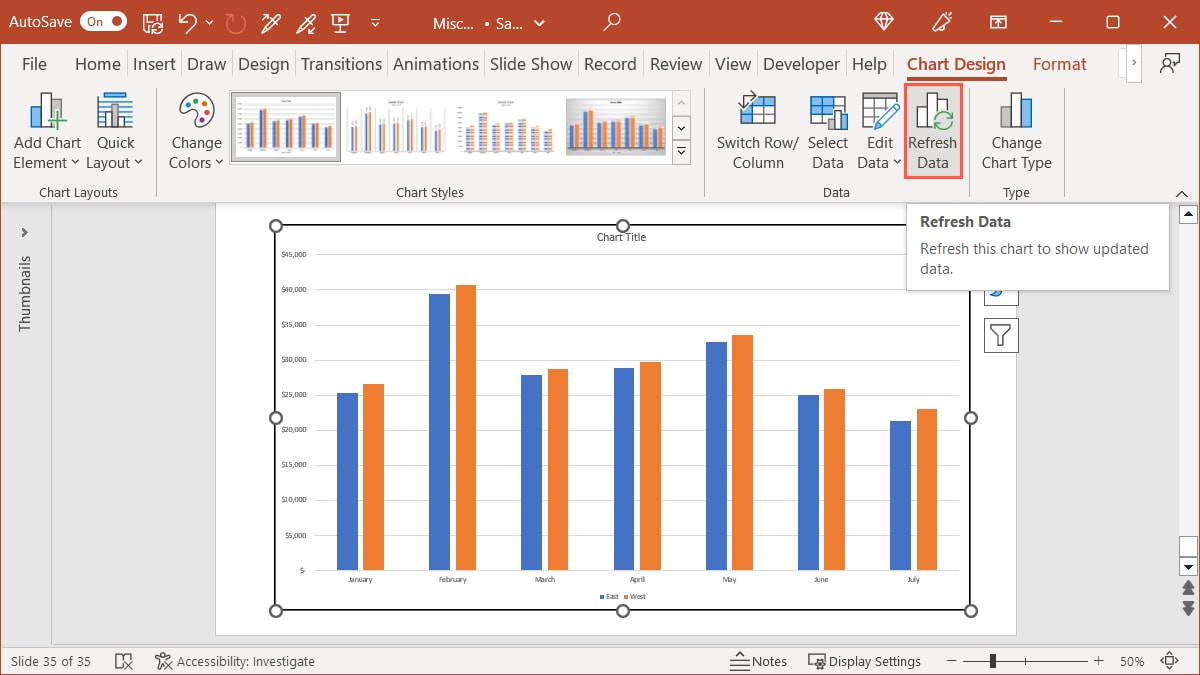
Task: Click the chart Filters funnel icon
Action: coord(1001,335)
